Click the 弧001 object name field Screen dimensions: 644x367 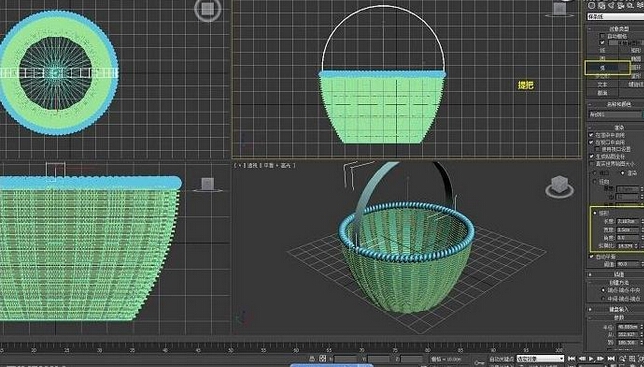click(x=614, y=115)
